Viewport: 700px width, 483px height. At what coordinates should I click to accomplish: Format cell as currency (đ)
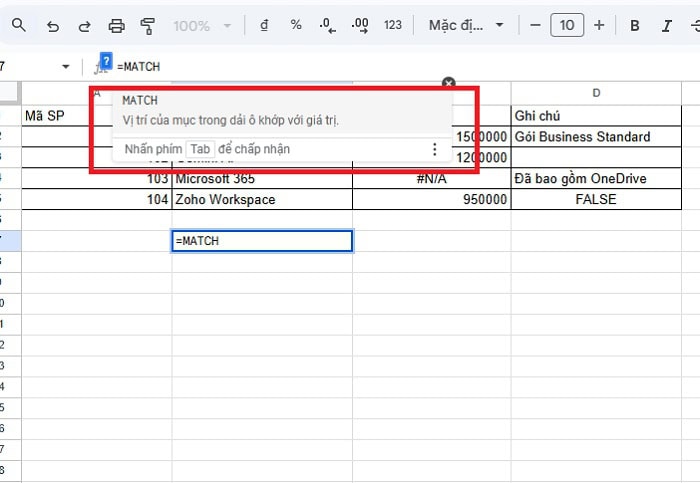click(x=264, y=25)
